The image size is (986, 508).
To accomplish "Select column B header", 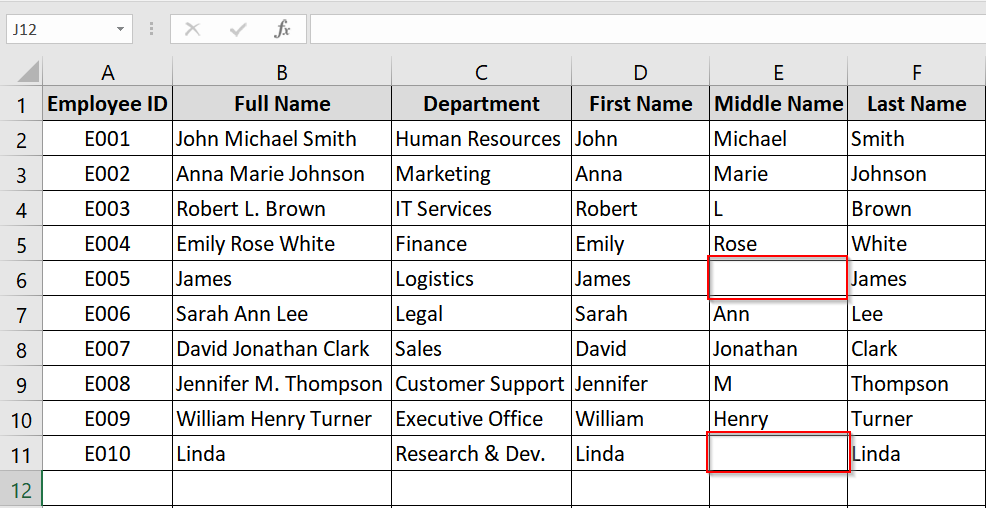I will point(282,72).
